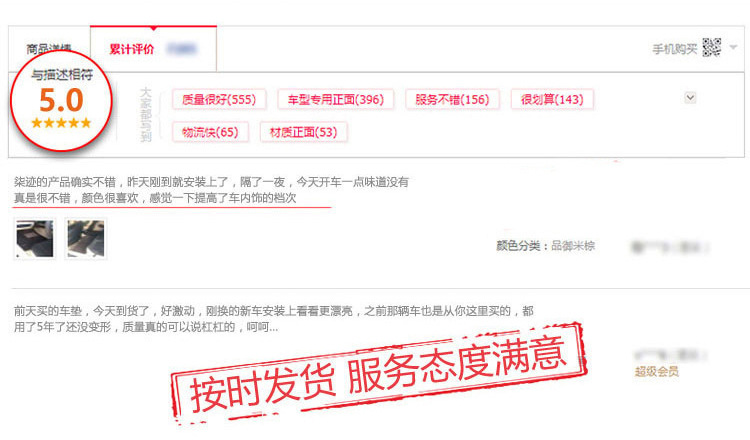Select the 车型专用正面(396) tag
The image size is (750, 440).
(x=335, y=99)
